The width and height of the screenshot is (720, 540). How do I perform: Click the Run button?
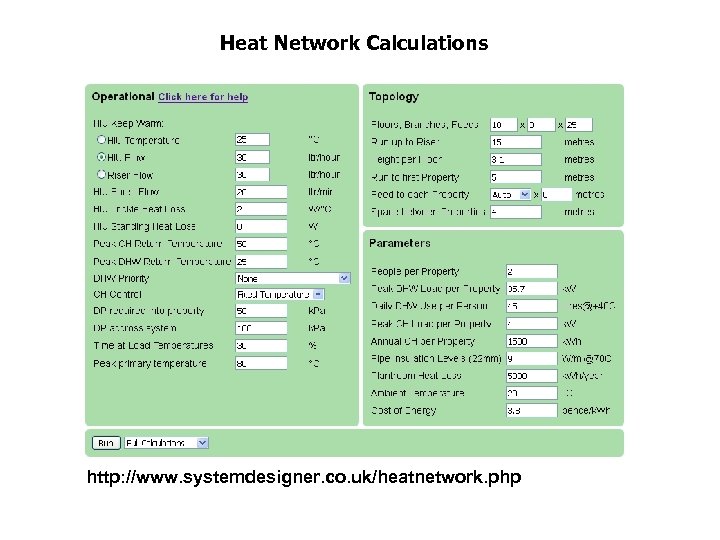(x=106, y=443)
